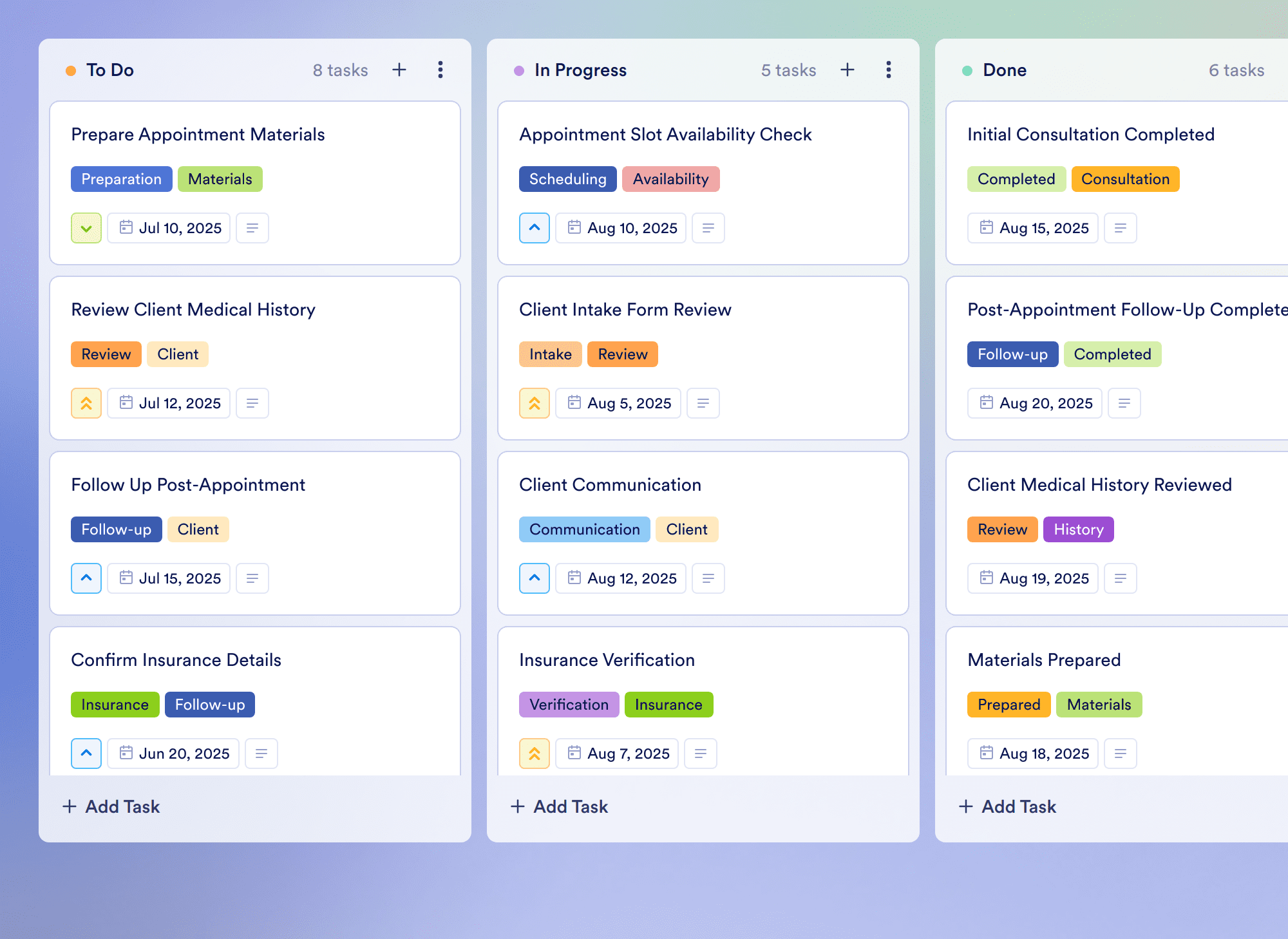Open the Jun 20, 2025 due date
Image resolution: width=1288 pixels, height=939 pixels.
coord(173,754)
